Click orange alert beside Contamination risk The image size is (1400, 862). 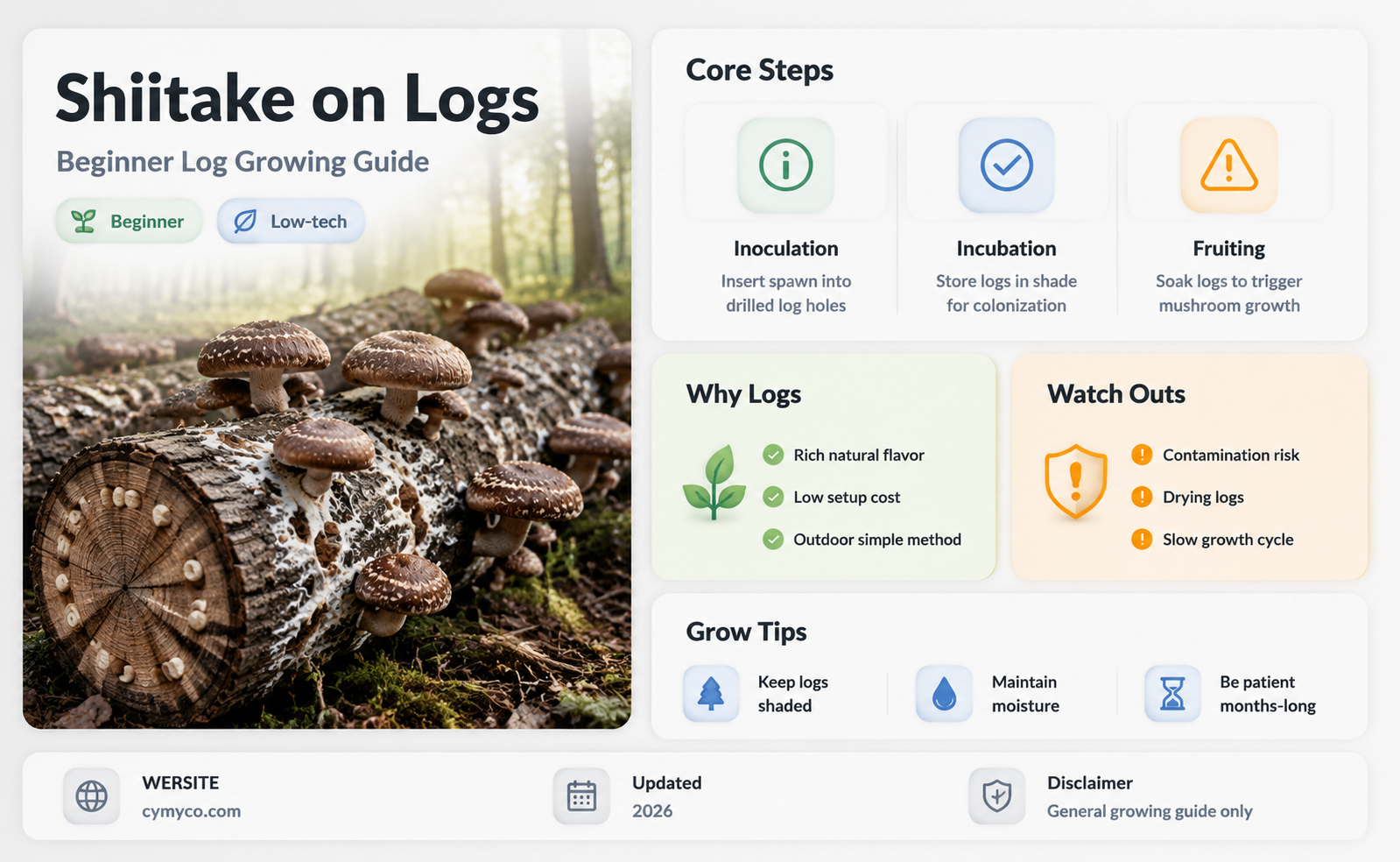1142,455
